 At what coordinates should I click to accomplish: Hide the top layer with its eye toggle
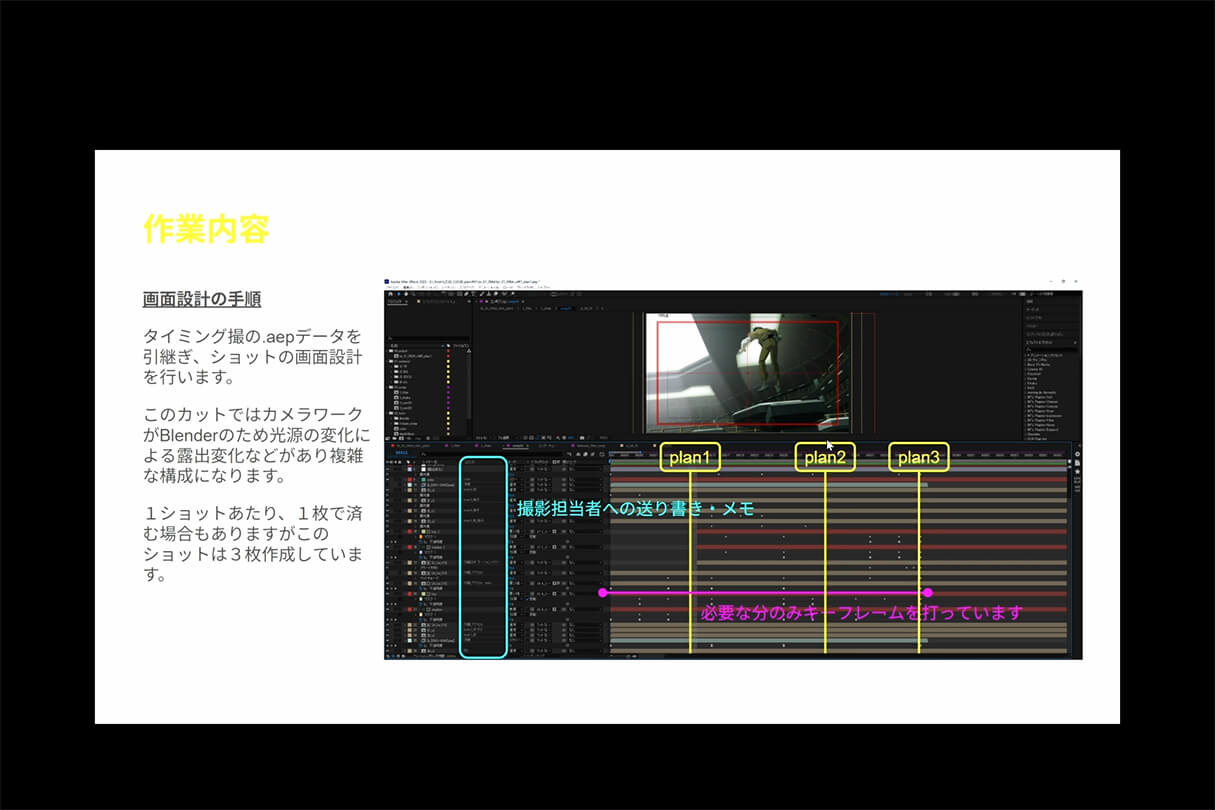387,467
